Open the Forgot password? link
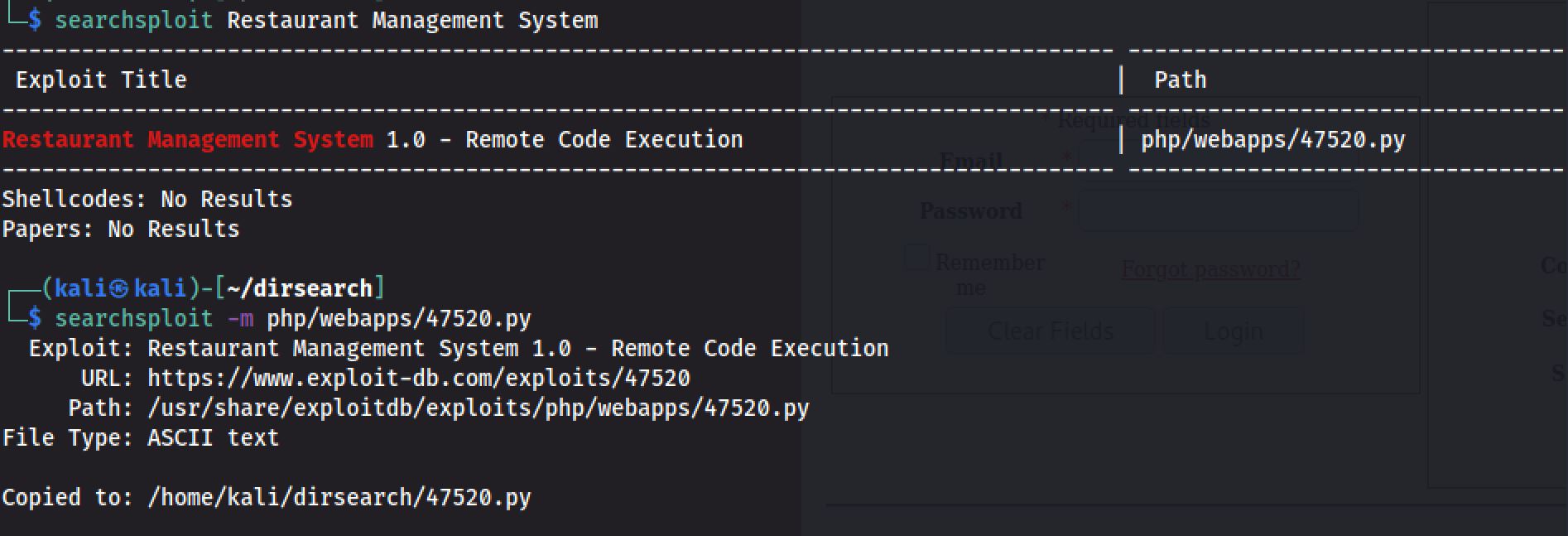Image resolution: width=1568 pixels, height=536 pixels. [x=1210, y=269]
